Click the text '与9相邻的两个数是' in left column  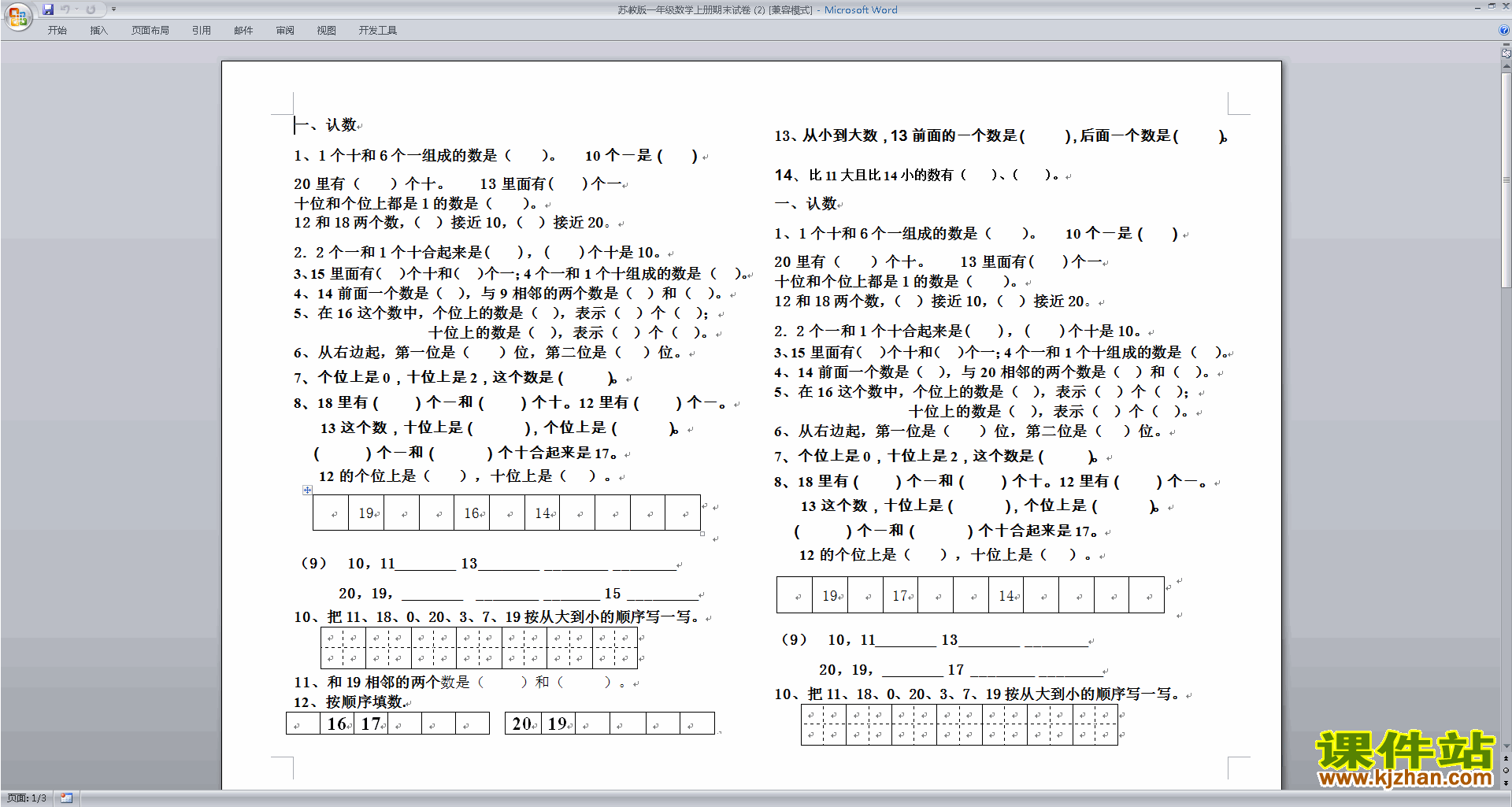pyautogui.click(x=550, y=293)
